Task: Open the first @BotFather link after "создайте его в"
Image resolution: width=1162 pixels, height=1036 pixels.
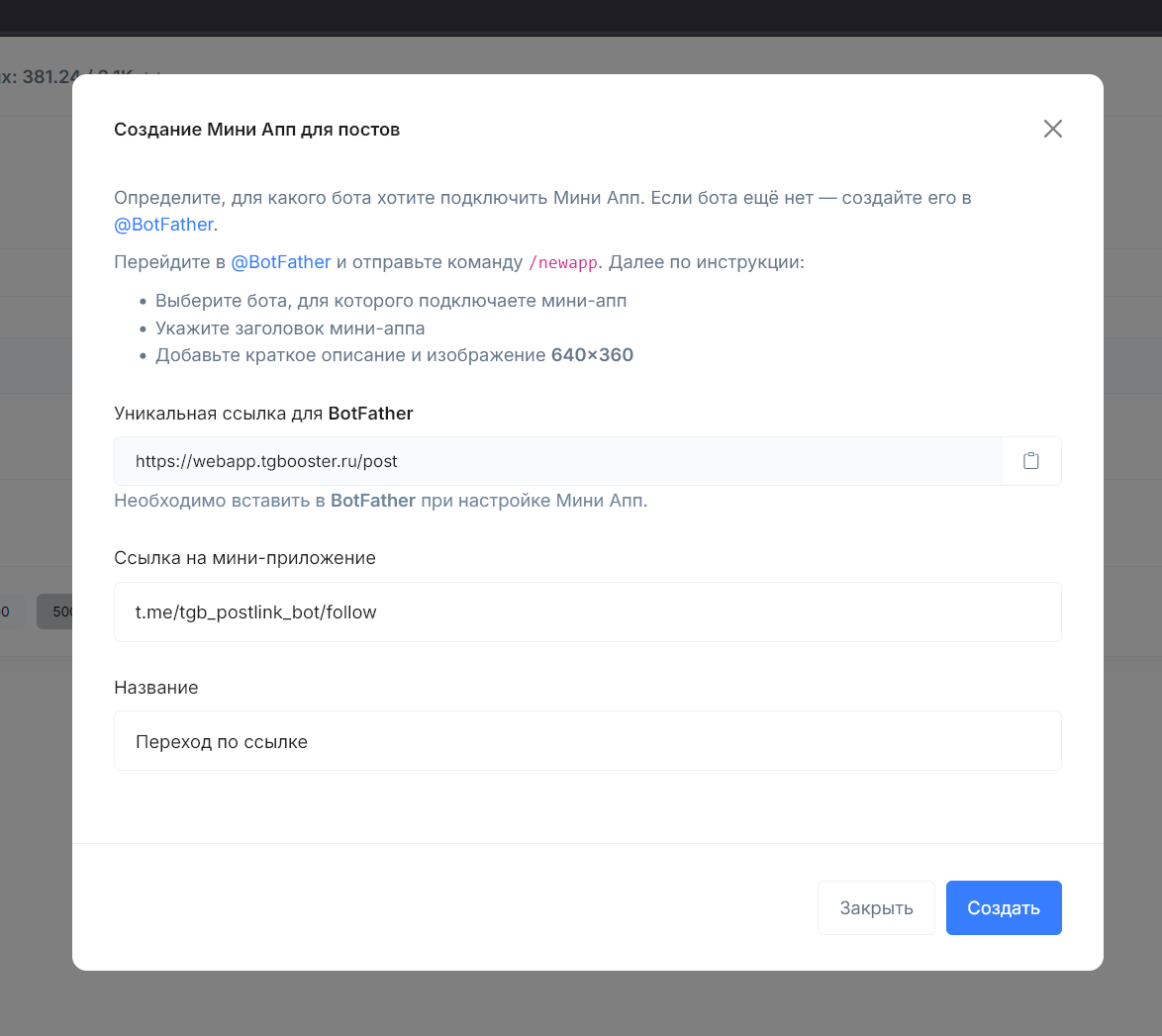Action: (x=163, y=225)
